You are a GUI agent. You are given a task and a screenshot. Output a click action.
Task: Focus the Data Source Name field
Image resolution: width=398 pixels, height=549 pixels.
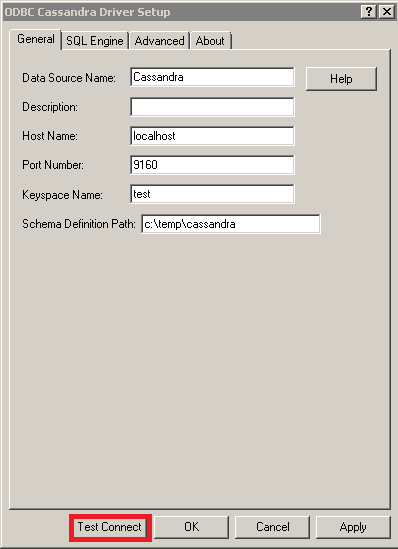[212, 77]
